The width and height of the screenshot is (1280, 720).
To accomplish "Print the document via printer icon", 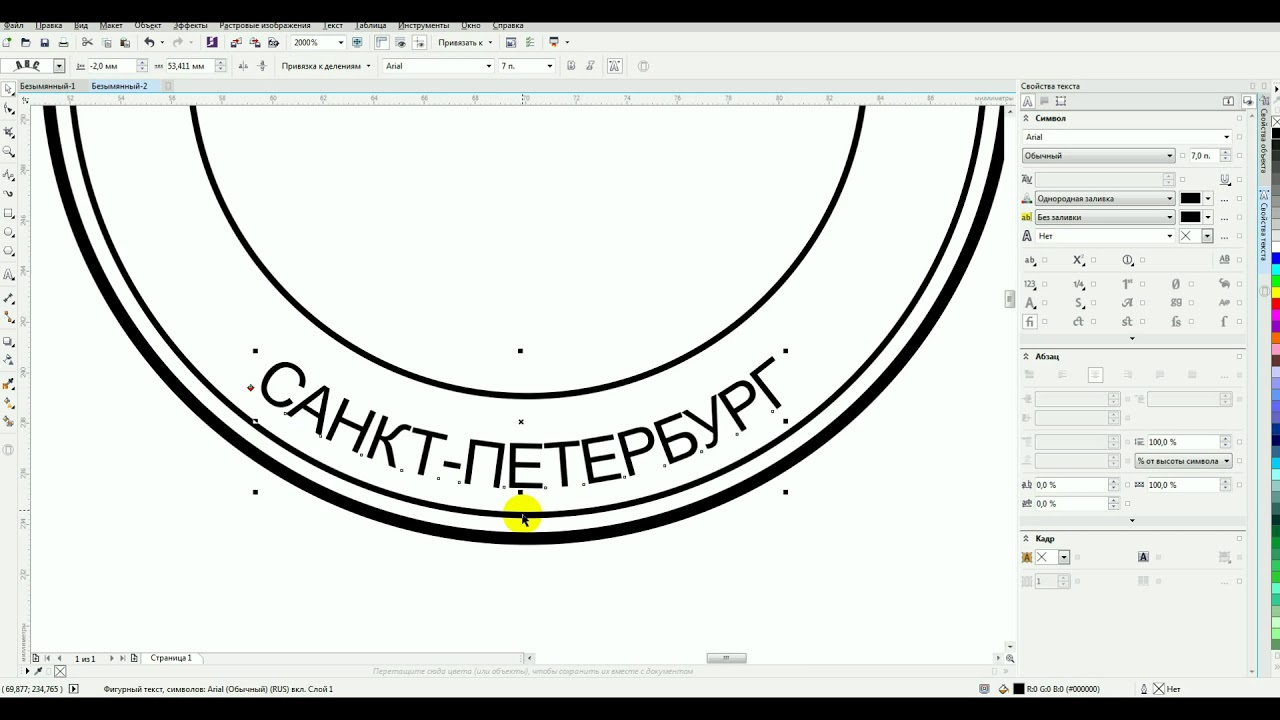I will [x=63, y=43].
